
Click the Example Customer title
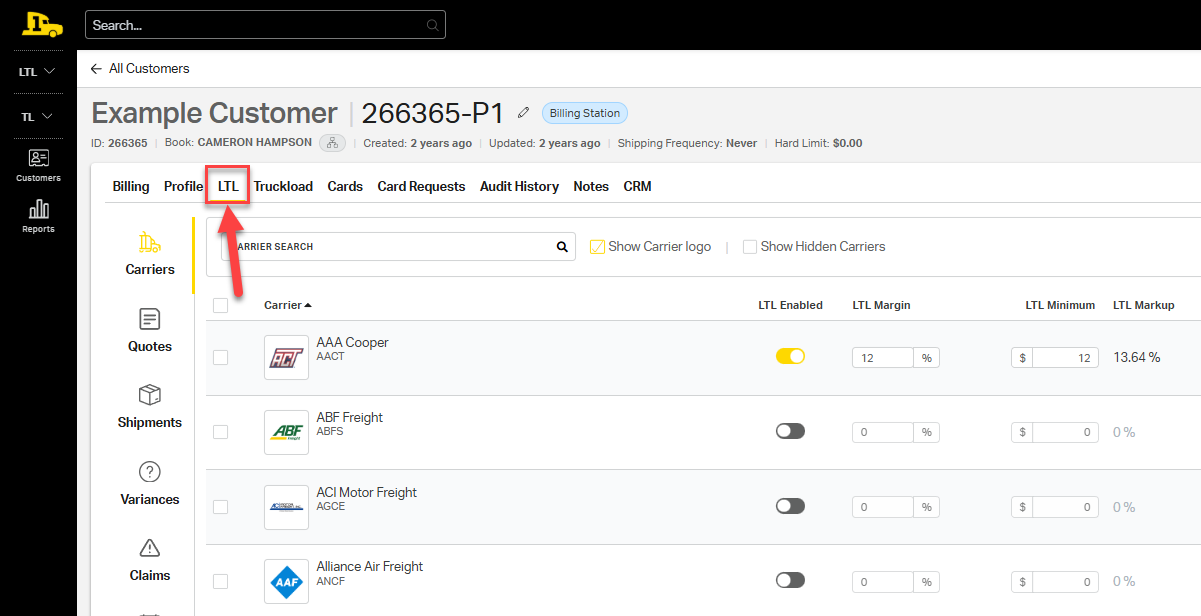(x=215, y=113)
